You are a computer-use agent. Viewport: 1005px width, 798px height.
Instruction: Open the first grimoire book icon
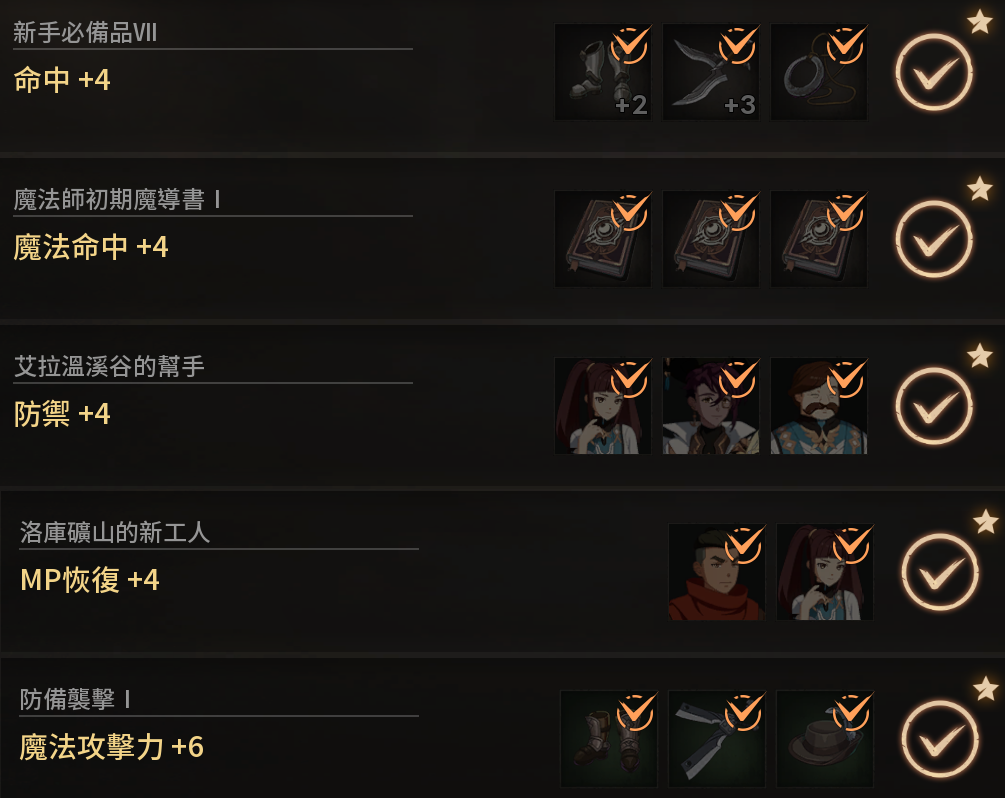602,238
